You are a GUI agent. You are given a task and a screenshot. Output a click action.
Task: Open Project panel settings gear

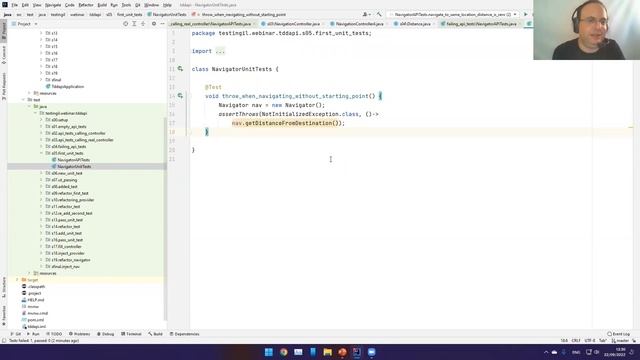[154, 24]
